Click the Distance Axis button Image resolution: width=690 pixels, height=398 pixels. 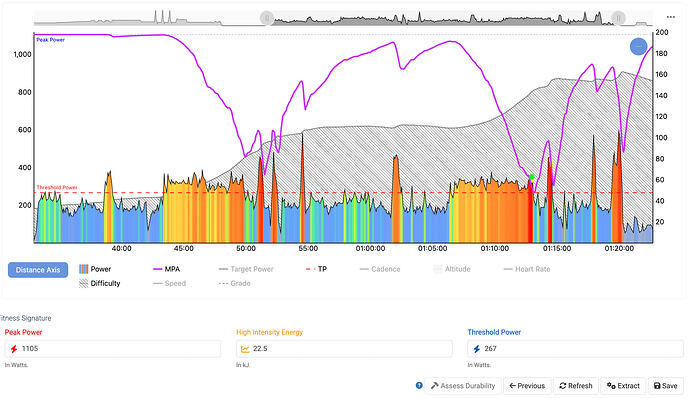[38, 269]
